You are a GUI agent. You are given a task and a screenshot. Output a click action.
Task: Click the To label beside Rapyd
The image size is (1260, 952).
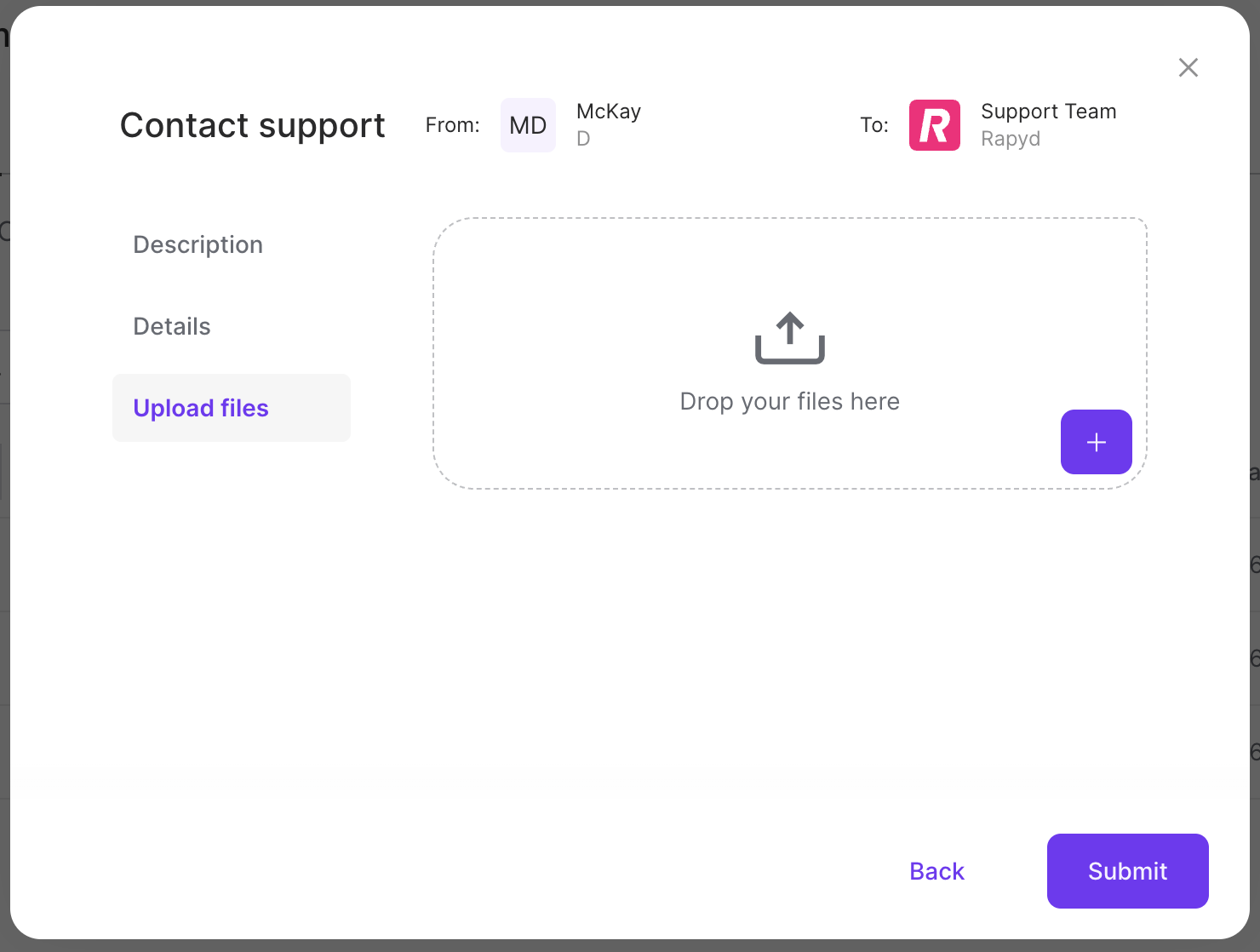pyautogui.click(x=873, y=125)
